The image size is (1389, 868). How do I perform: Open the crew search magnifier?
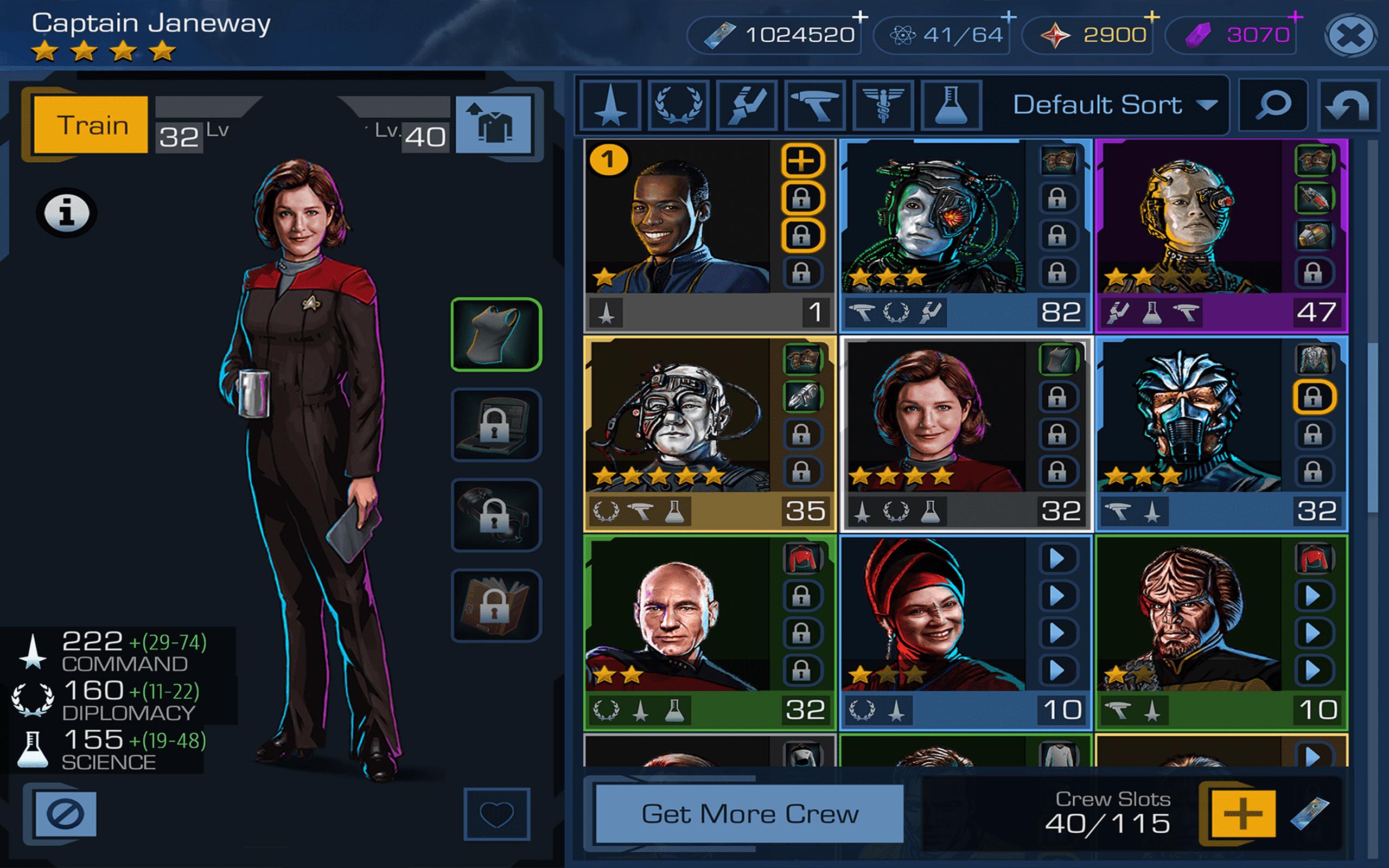point(1273,106)
